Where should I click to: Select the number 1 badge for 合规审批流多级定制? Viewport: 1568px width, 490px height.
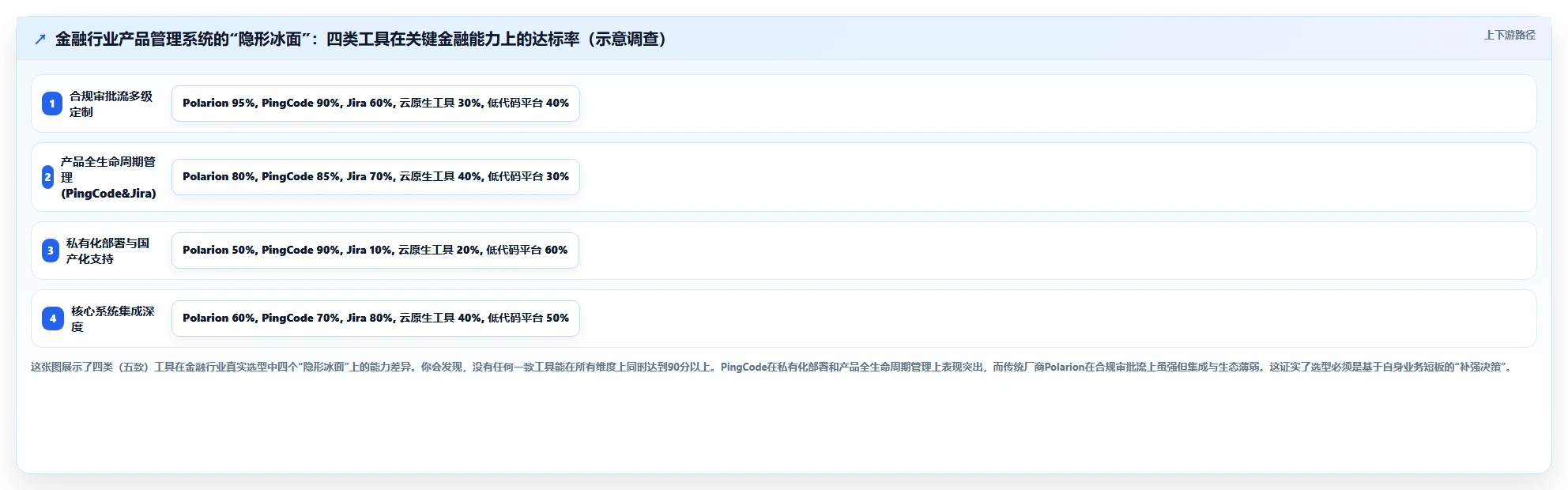[x=52, y=104]
